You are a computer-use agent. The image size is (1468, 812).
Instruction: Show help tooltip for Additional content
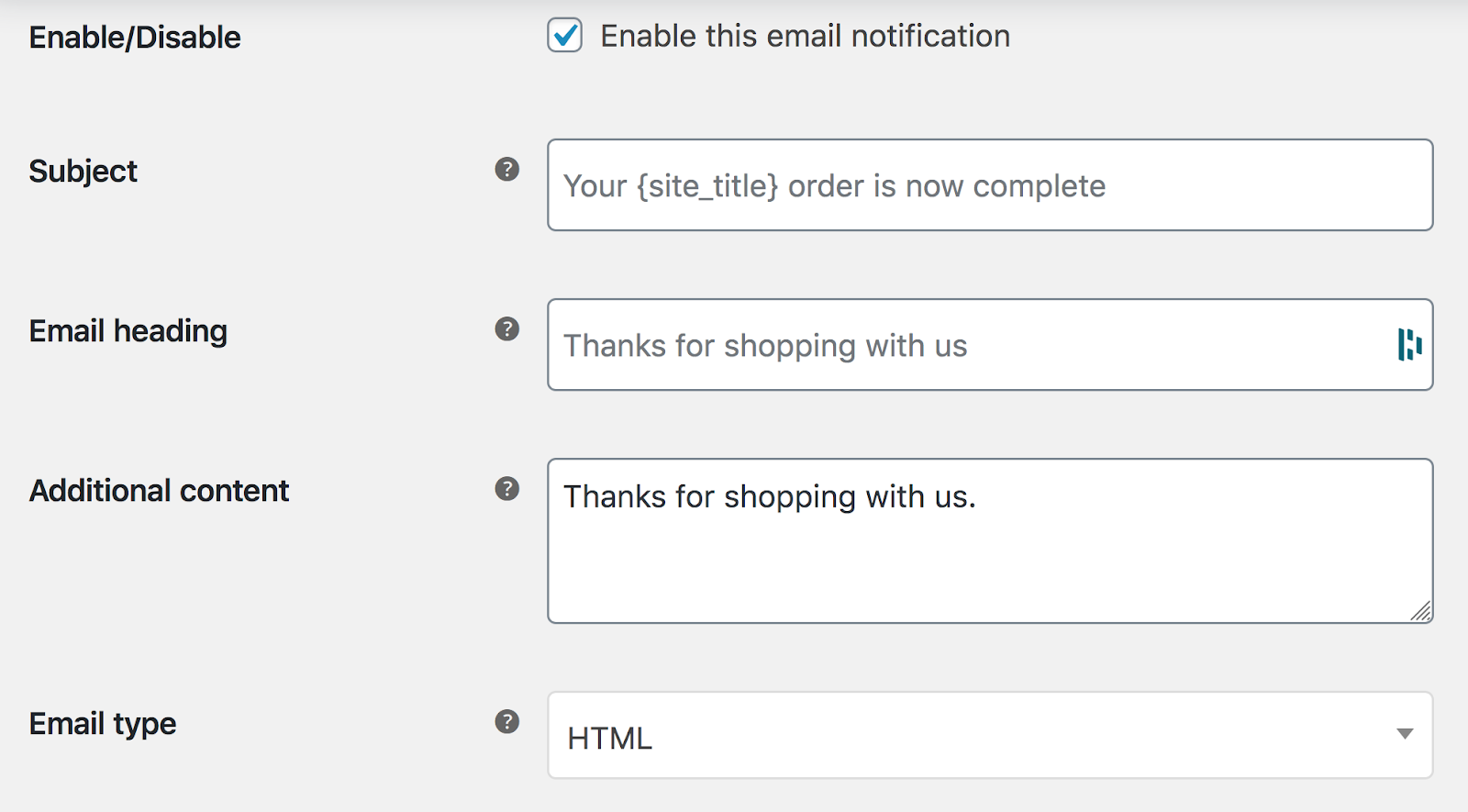tap(507, 489)
